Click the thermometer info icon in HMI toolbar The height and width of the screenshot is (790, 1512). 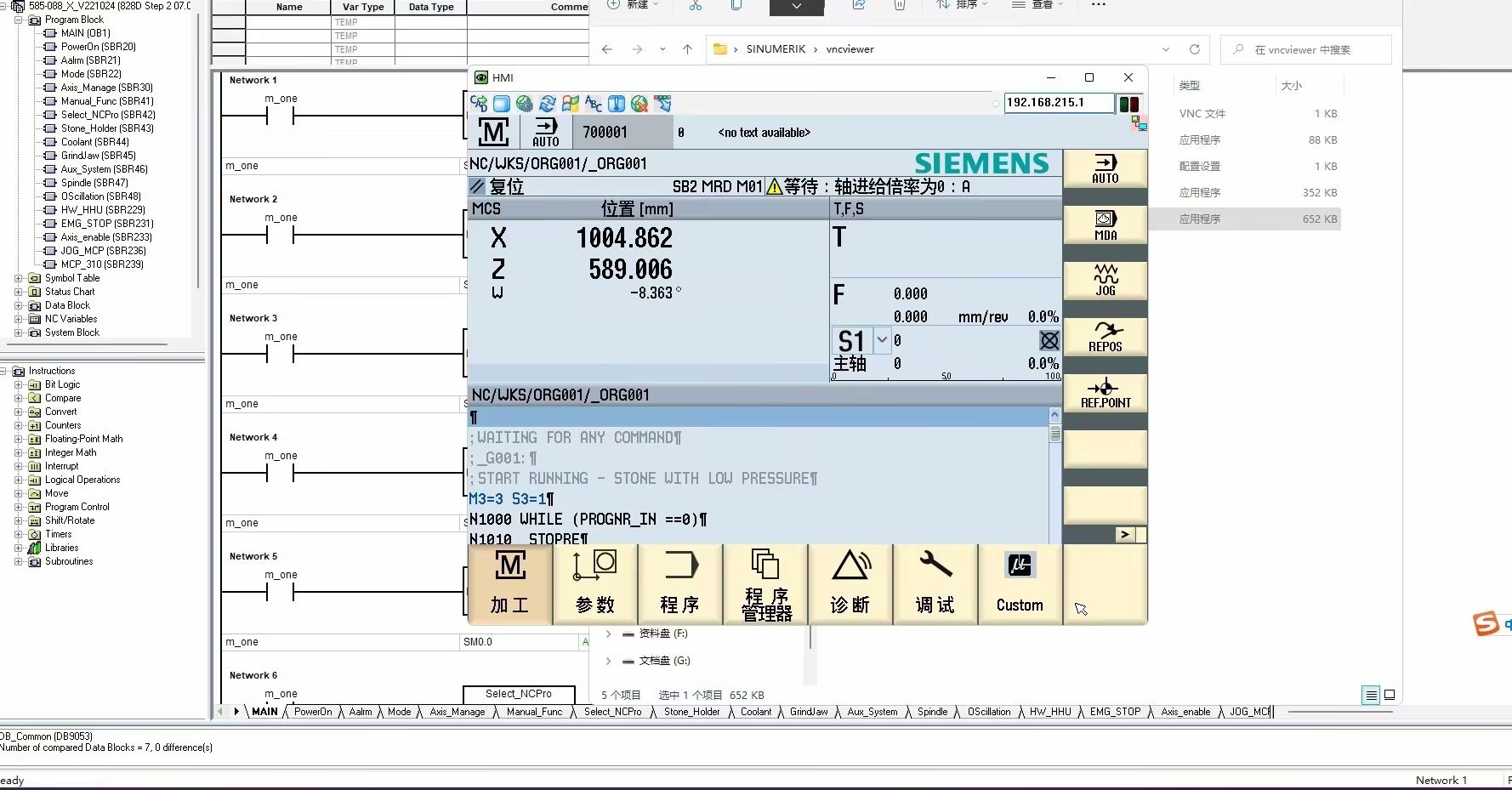(617, 104)
